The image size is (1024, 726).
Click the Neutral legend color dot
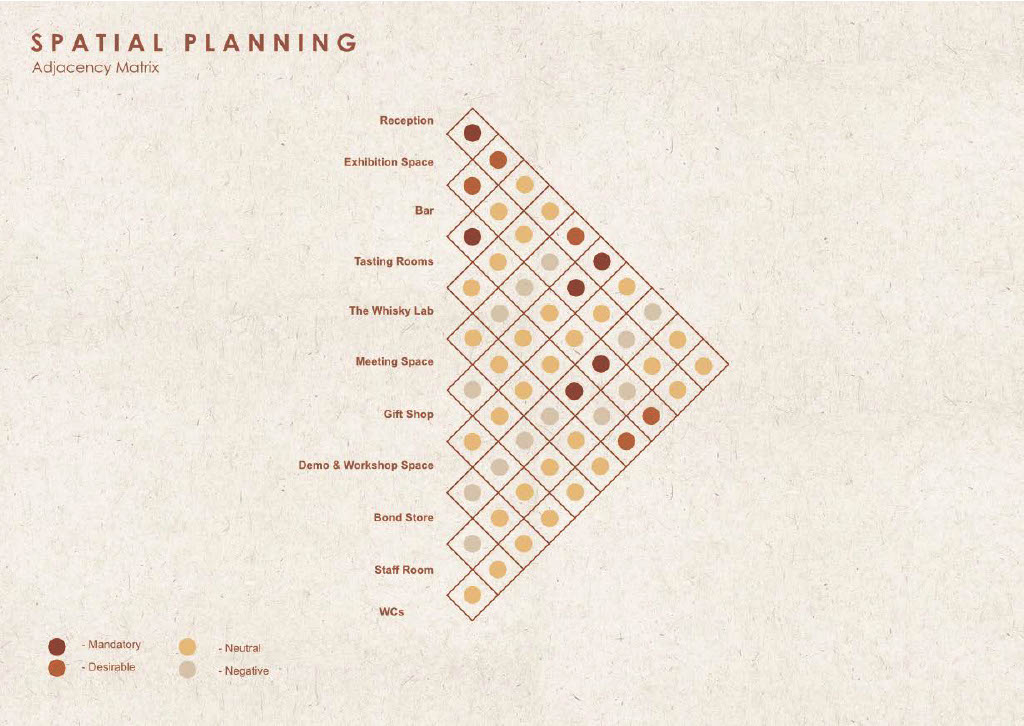[187, 647]
